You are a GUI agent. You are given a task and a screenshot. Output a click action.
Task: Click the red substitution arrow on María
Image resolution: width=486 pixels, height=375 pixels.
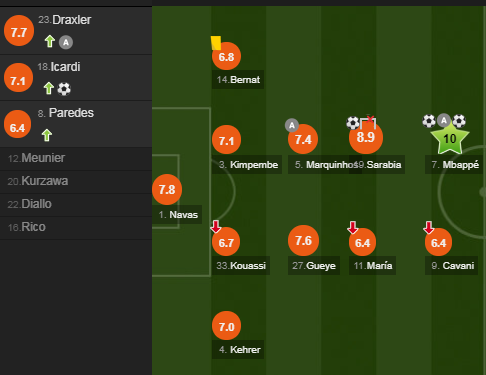pos(353,228)
